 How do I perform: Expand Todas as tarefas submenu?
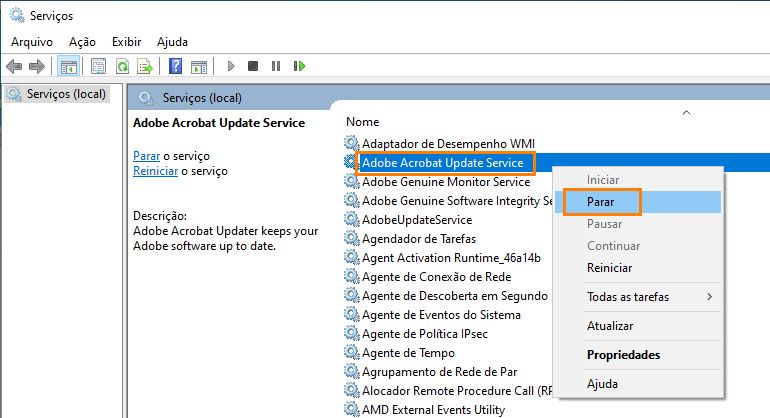point(638,297)
